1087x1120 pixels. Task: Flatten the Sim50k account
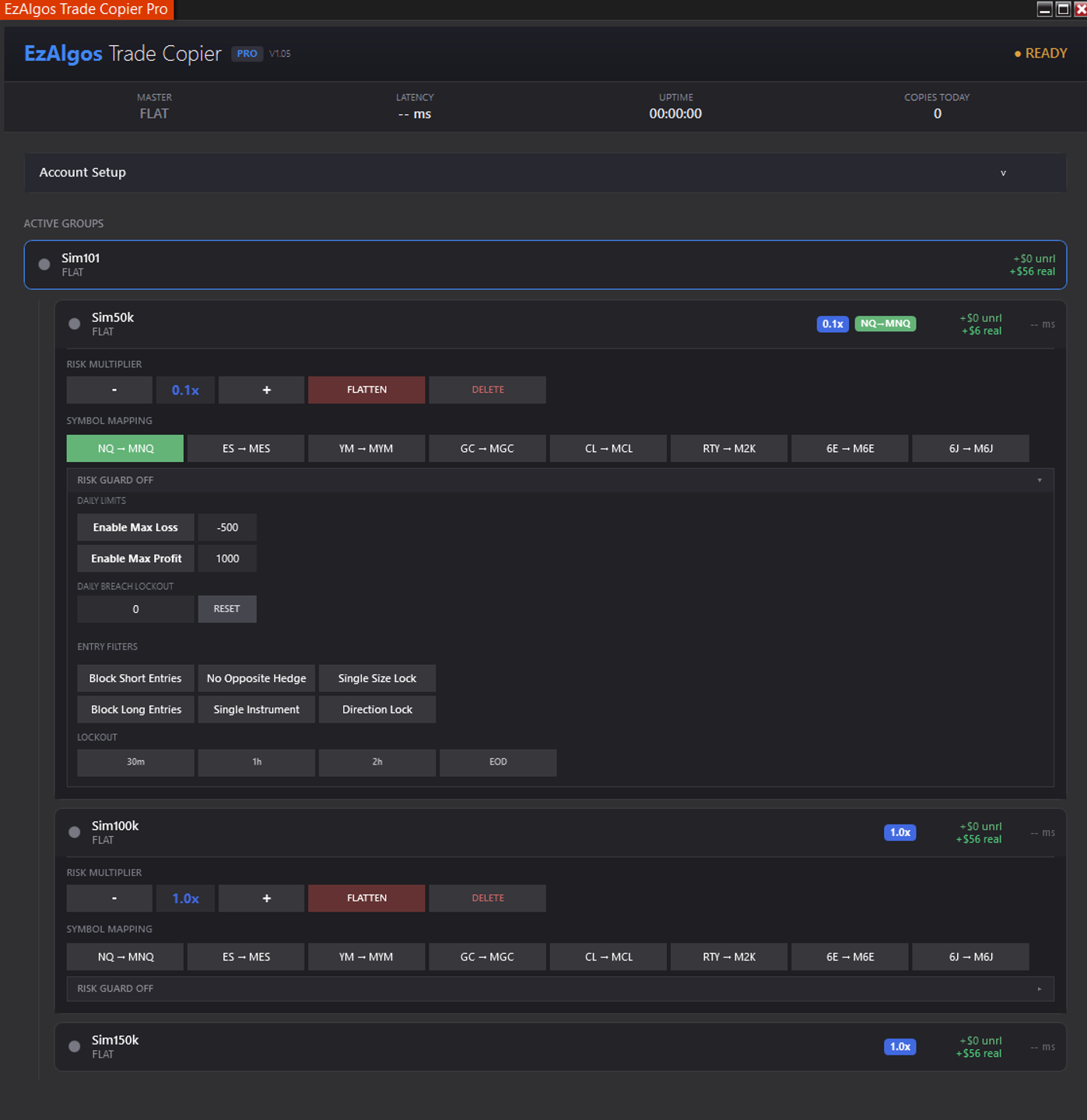tap(366, 390)
